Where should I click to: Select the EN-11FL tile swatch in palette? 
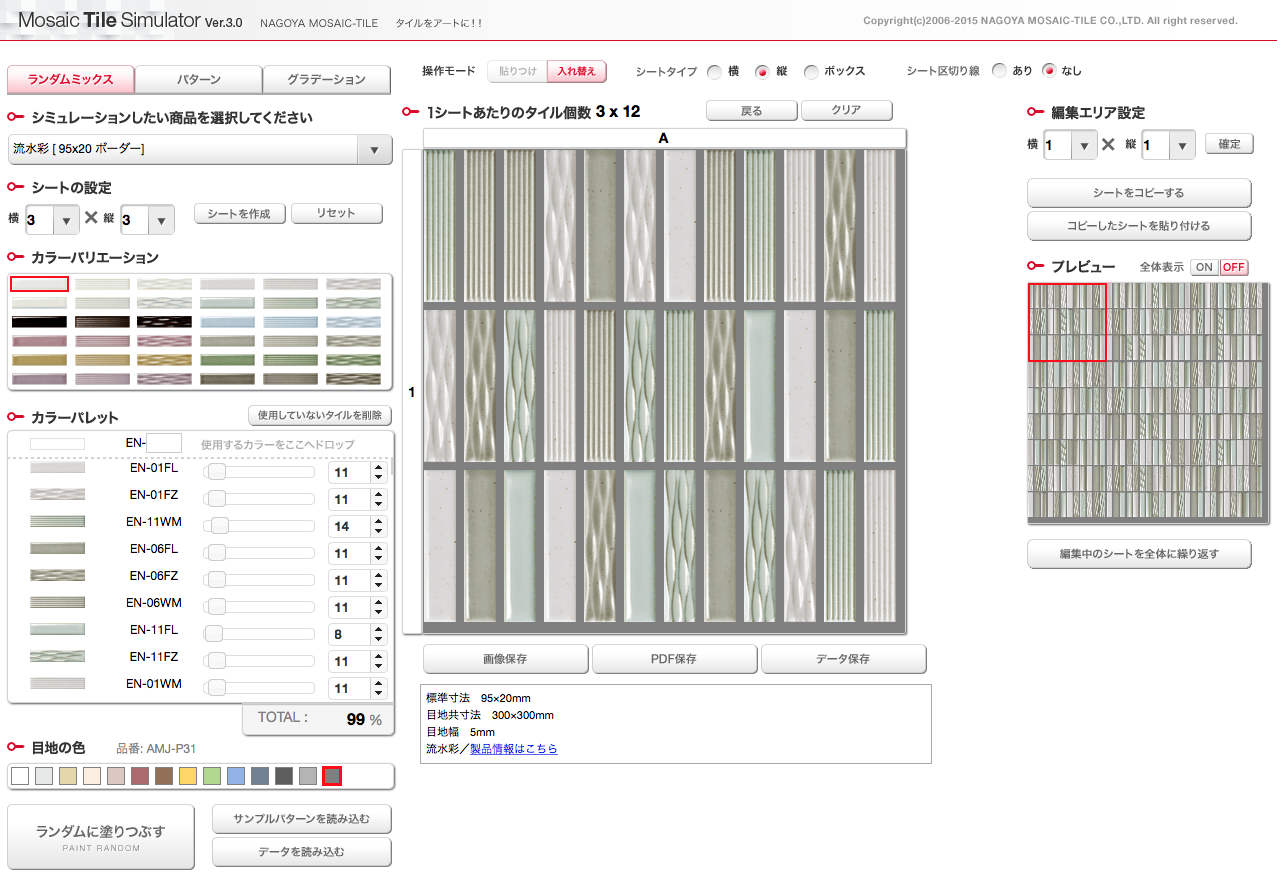click(x=57, y=629)
